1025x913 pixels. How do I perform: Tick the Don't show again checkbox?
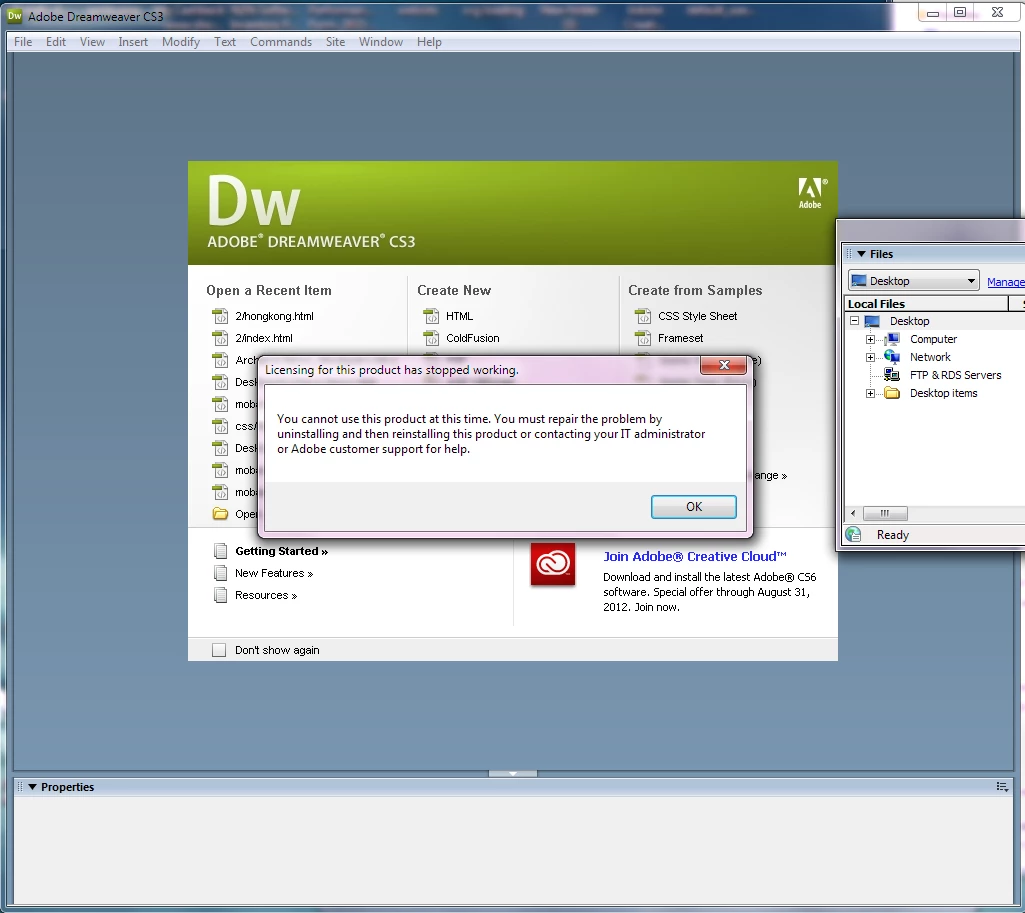[219, 650]
